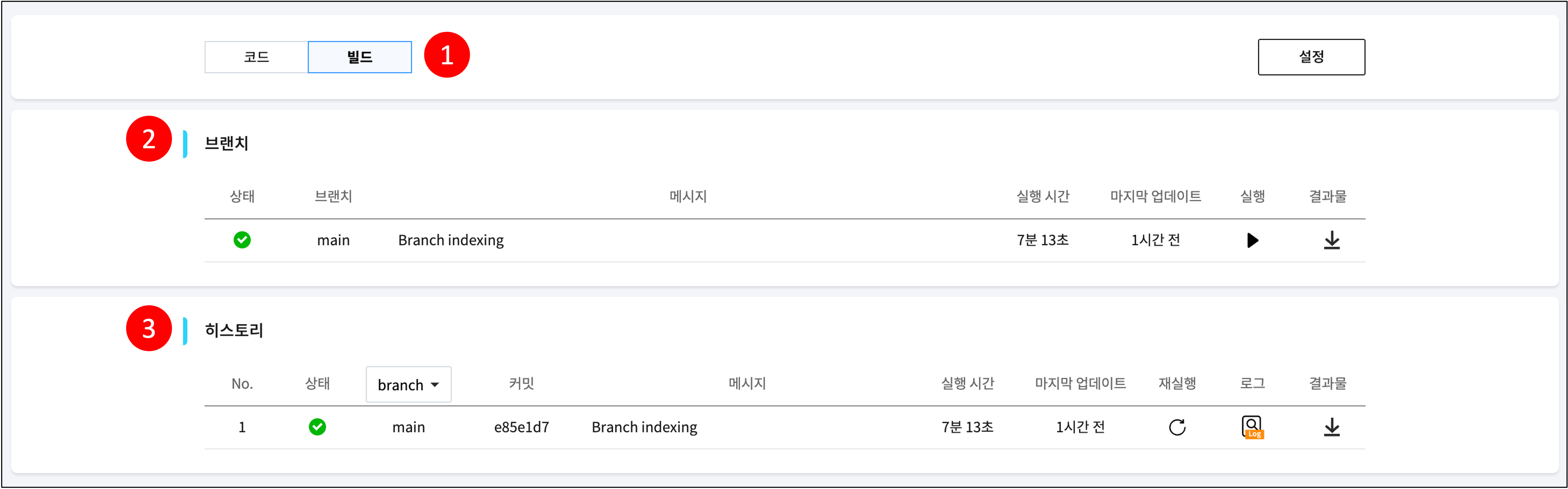Click the green success status in branch row

pos(242,240)
